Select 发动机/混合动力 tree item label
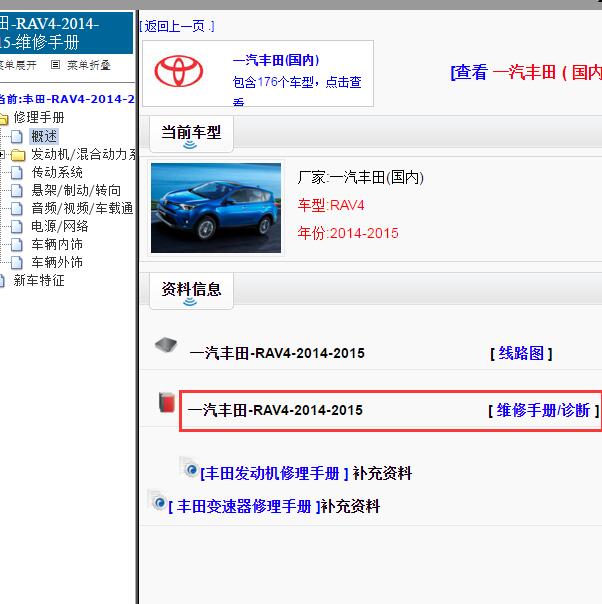The width and height of the screenshot is (602, 604). 84,154
